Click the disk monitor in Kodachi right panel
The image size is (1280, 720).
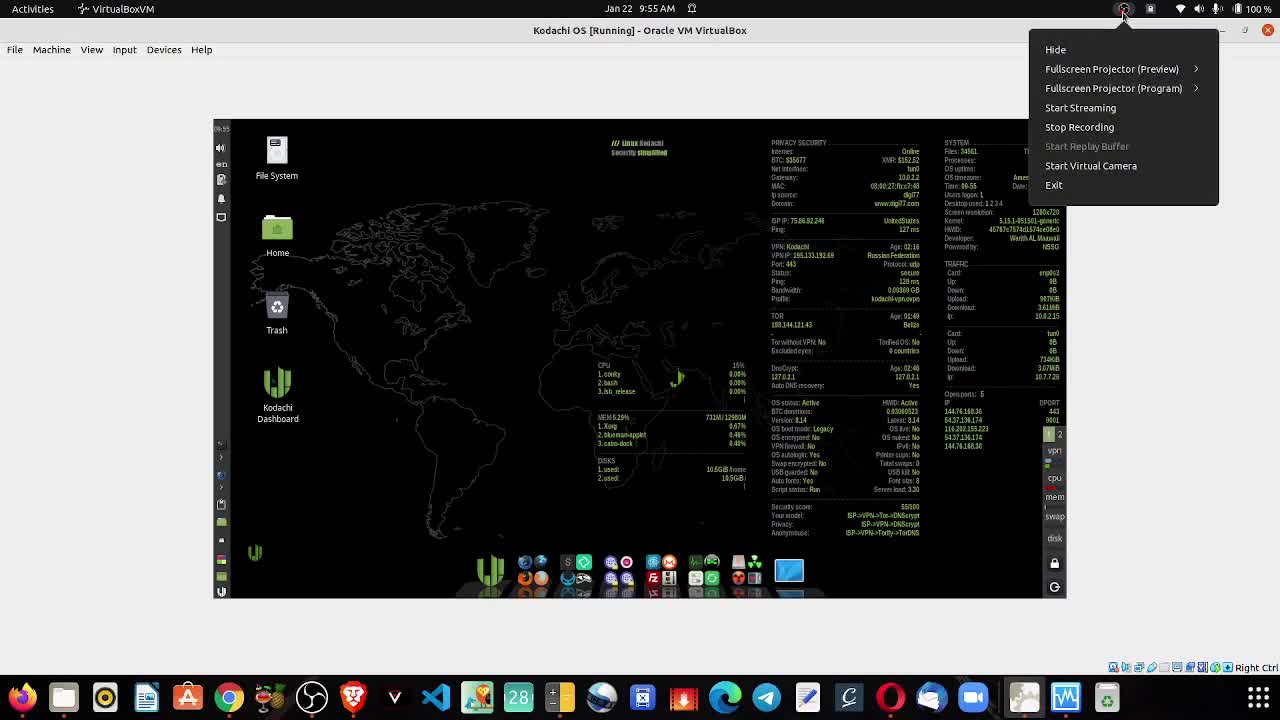pos(1054,538)
